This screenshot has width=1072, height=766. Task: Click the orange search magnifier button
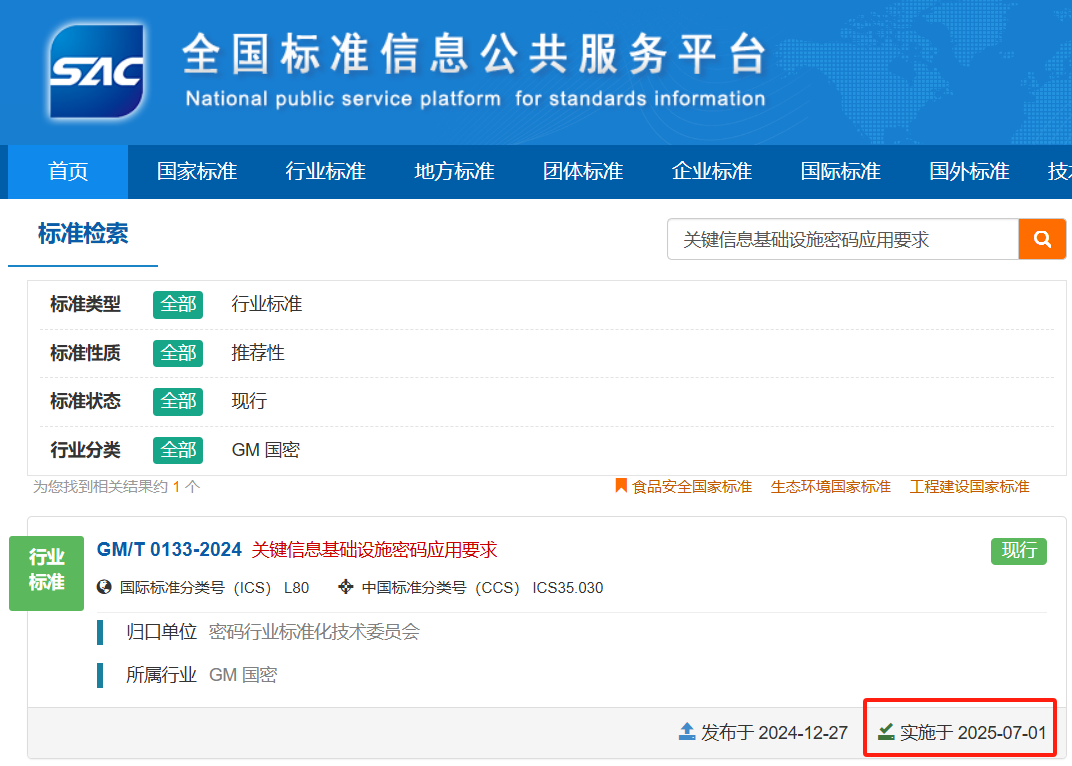point(1042,239)
